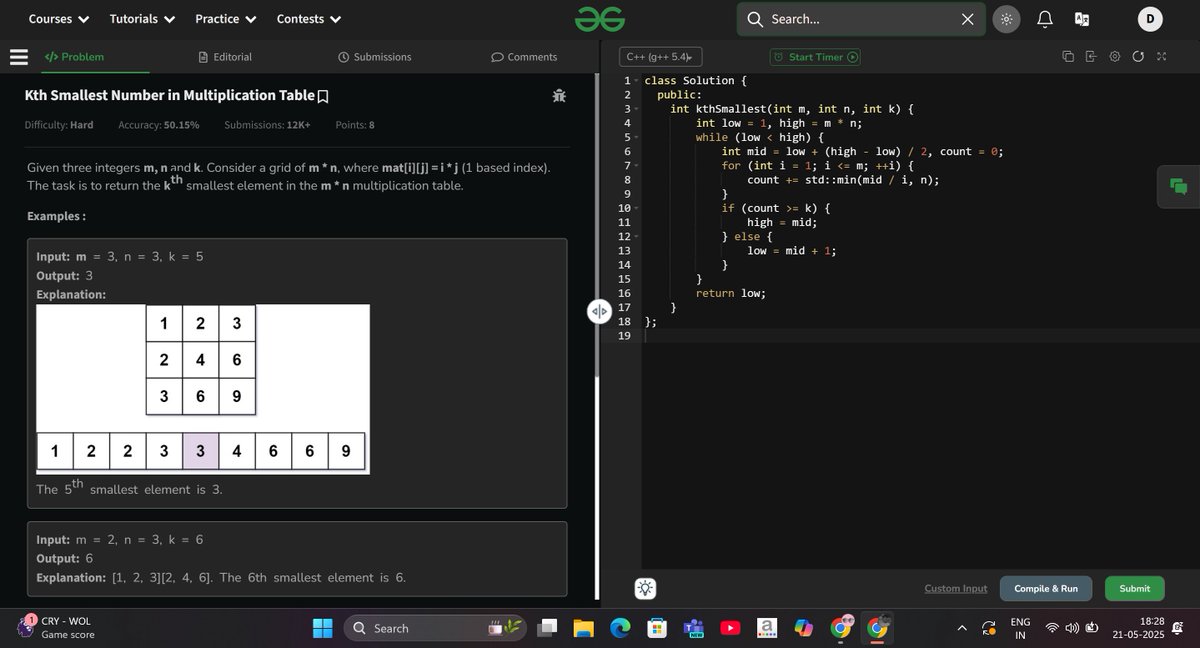Screen dimensions: 1200x648
Task: Copy the code with the copy icon
Action: 1067,57
